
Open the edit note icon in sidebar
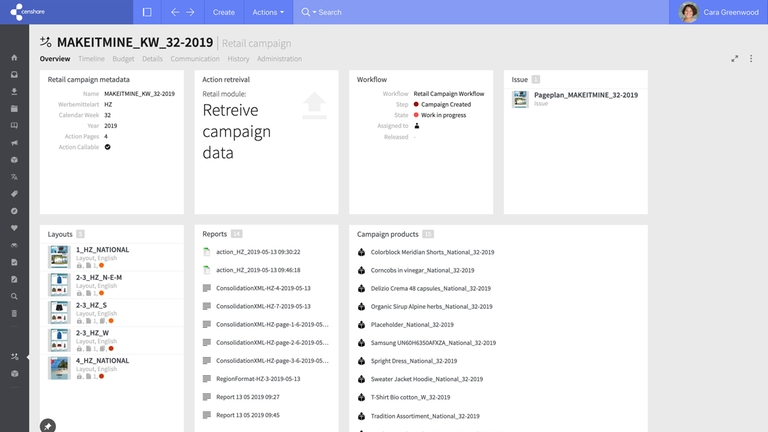coord(14,279)
